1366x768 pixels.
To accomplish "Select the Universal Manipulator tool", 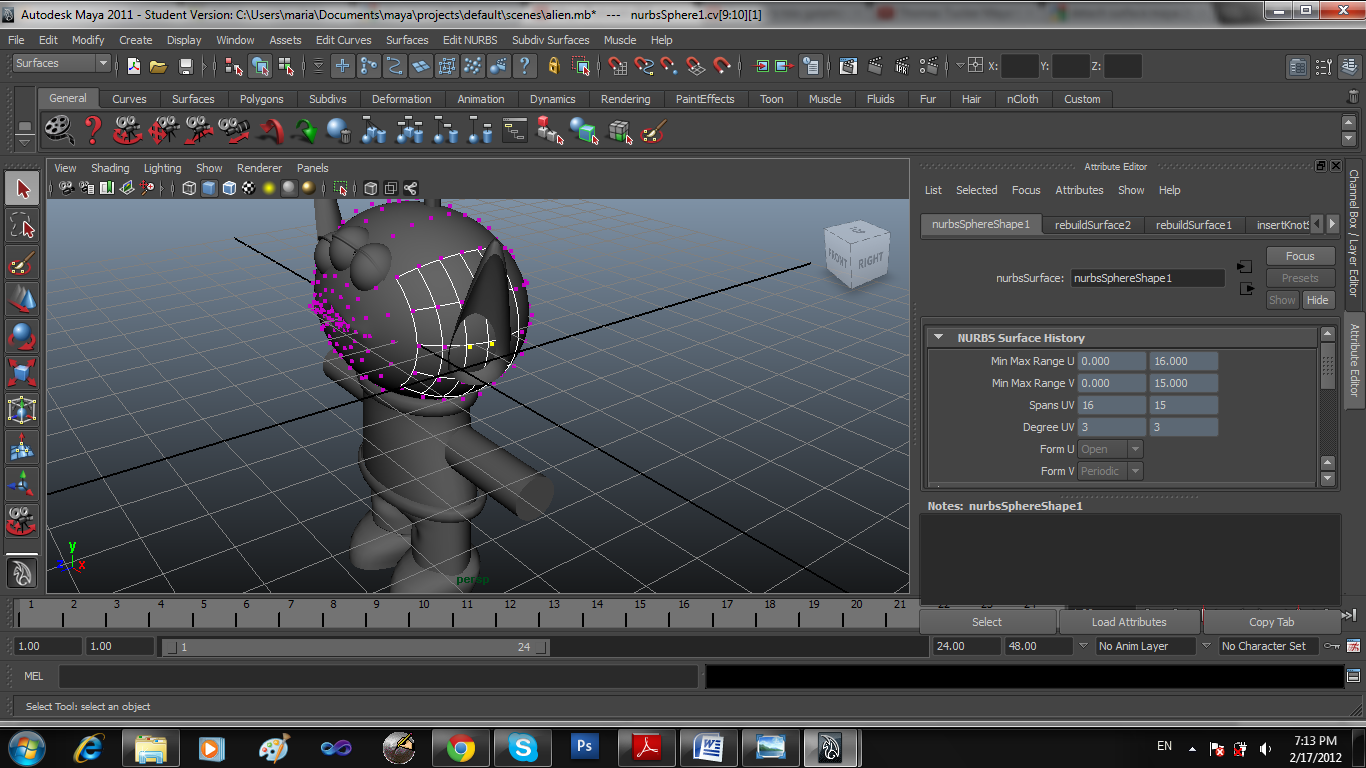I will pos(22,410).
